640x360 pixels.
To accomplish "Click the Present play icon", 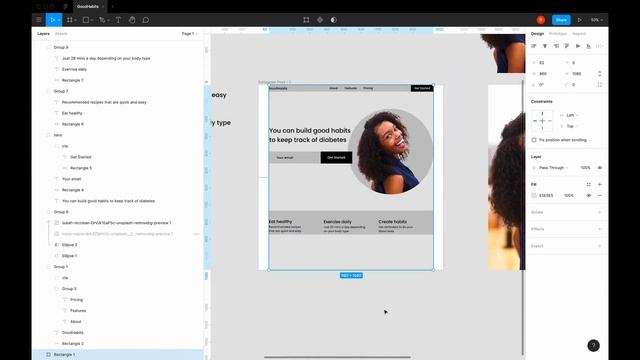I will pos(579,20).
